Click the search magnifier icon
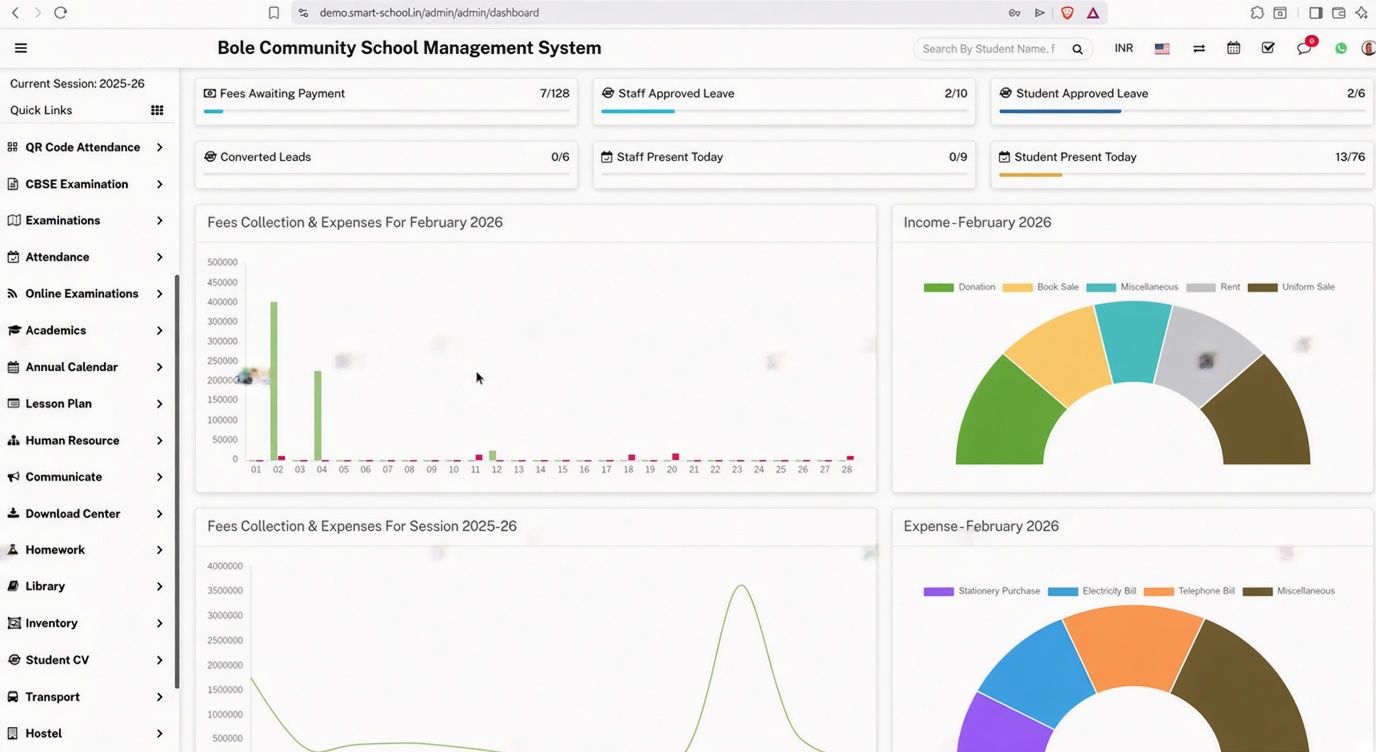Screen dimensions: 1376x752 tap(1077, 49)
